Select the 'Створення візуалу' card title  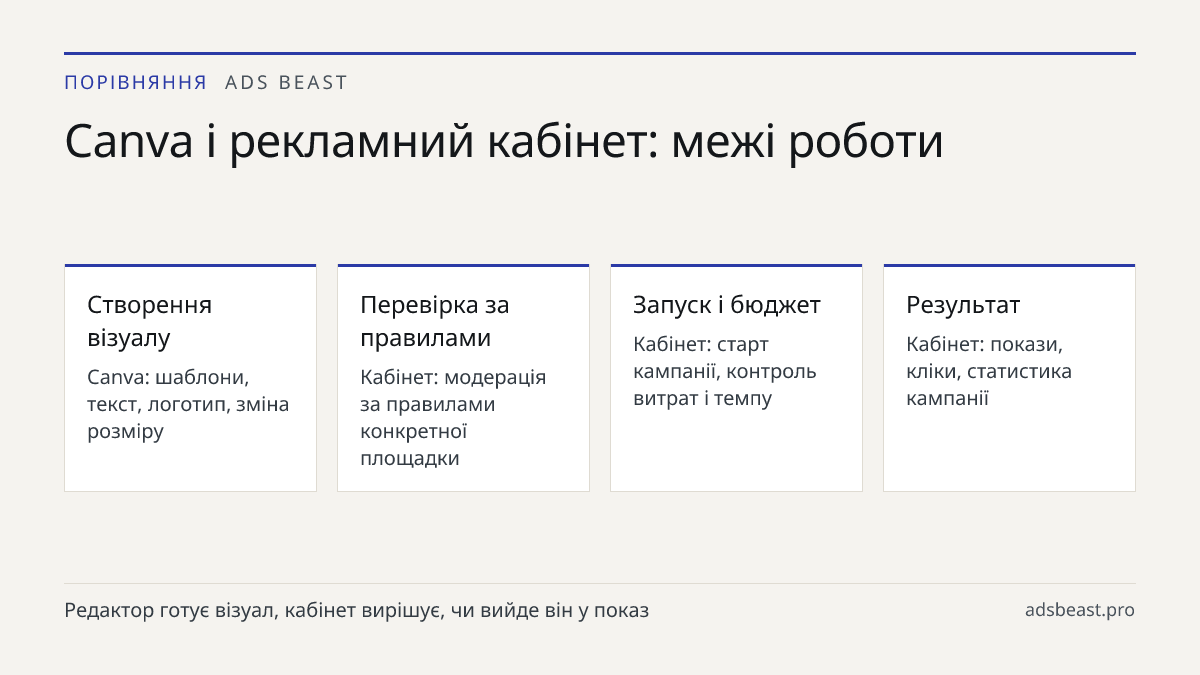coord(150,321)
